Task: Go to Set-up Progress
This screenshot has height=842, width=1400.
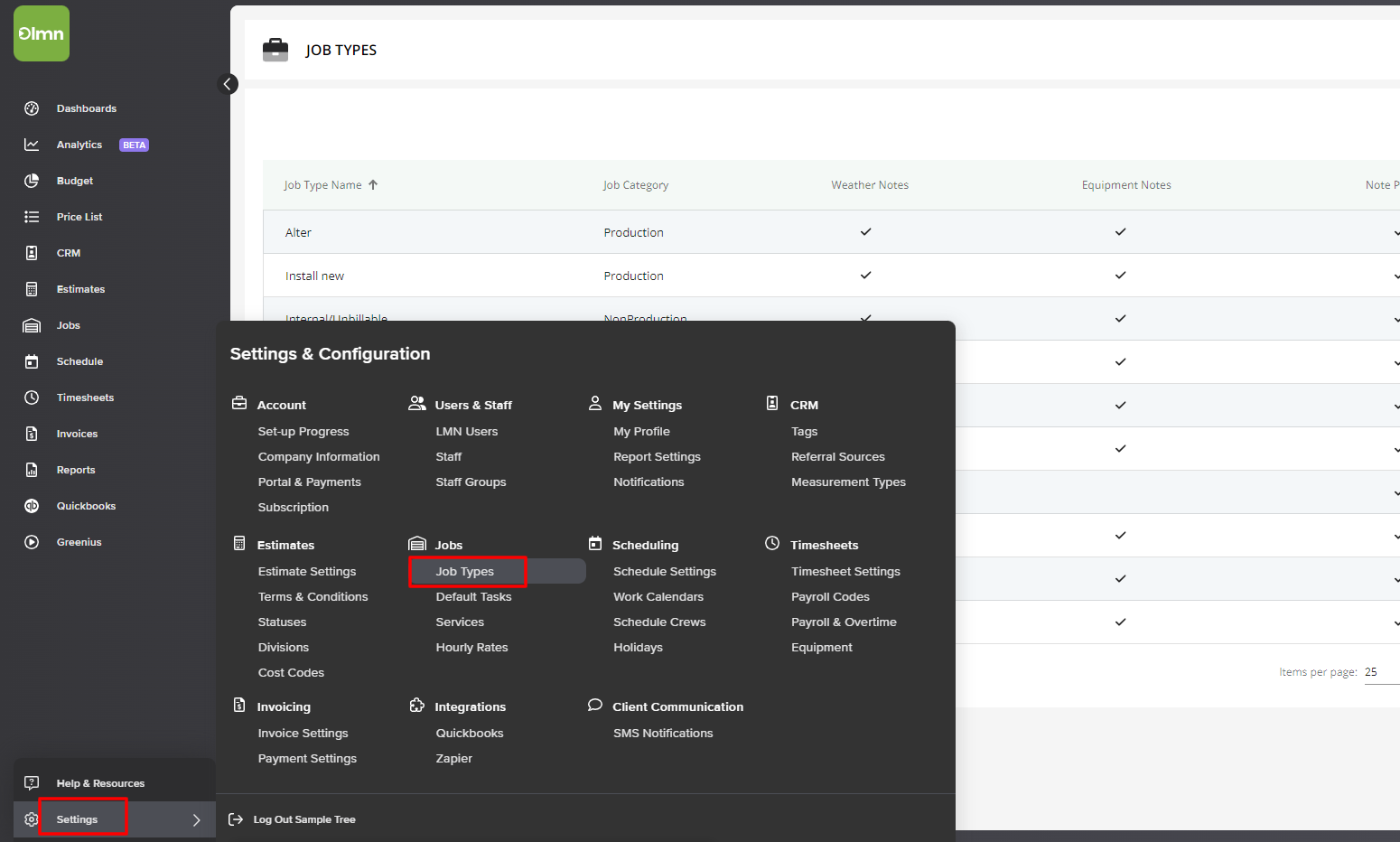Action: click(303, 431)
